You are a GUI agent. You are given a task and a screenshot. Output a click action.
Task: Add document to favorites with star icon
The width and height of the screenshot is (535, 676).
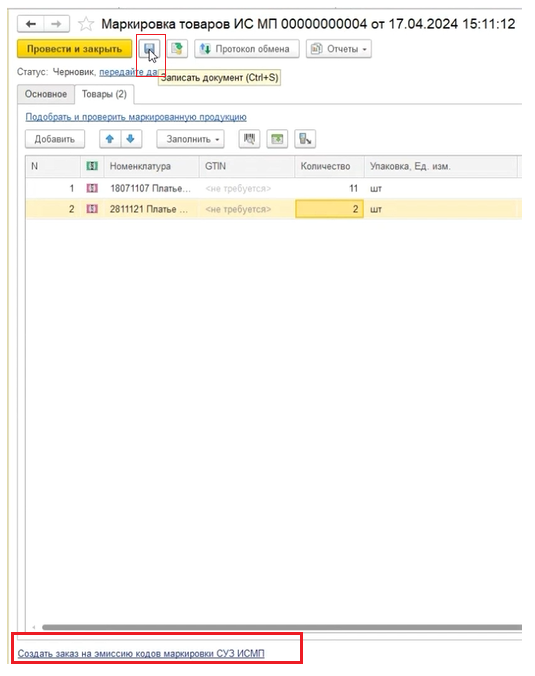pos(86,24)
